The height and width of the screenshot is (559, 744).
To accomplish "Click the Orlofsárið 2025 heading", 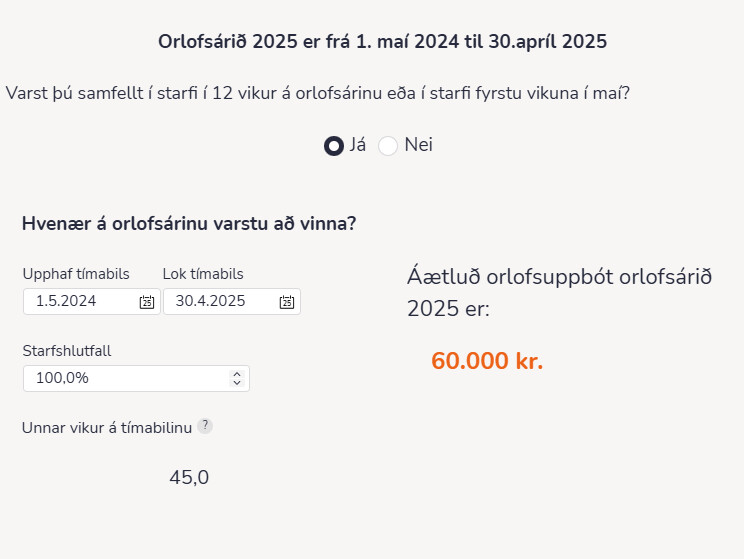I will pos(382,42).
